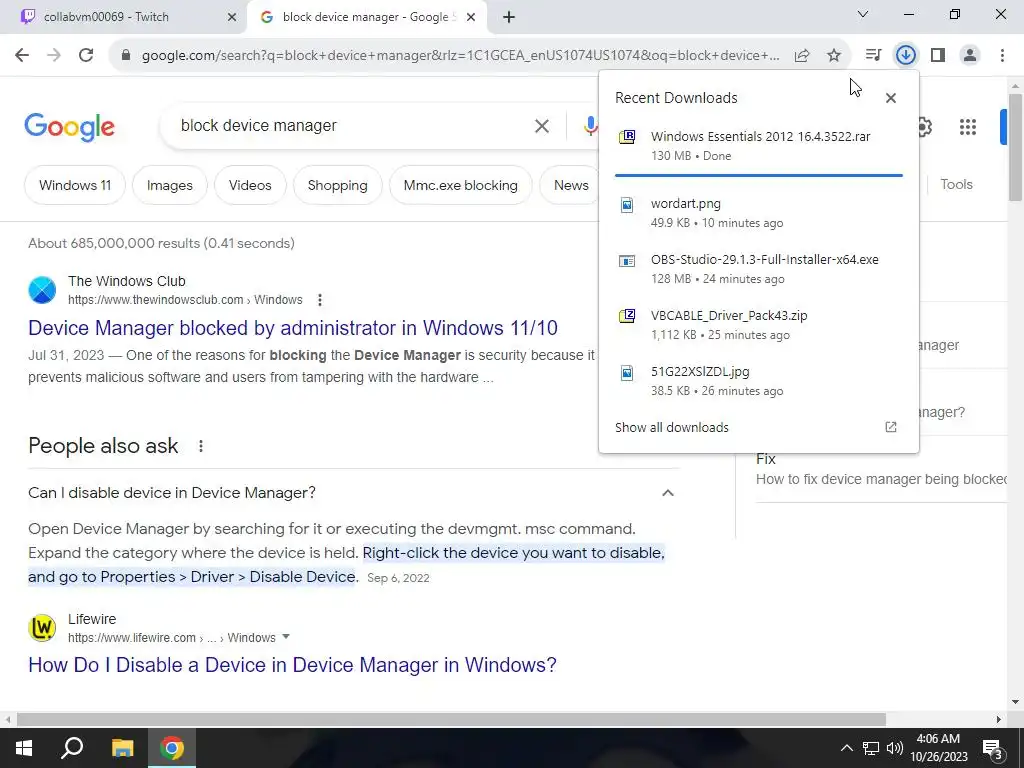
Task: Show hidden system tray icons
Action: point(846,748)
